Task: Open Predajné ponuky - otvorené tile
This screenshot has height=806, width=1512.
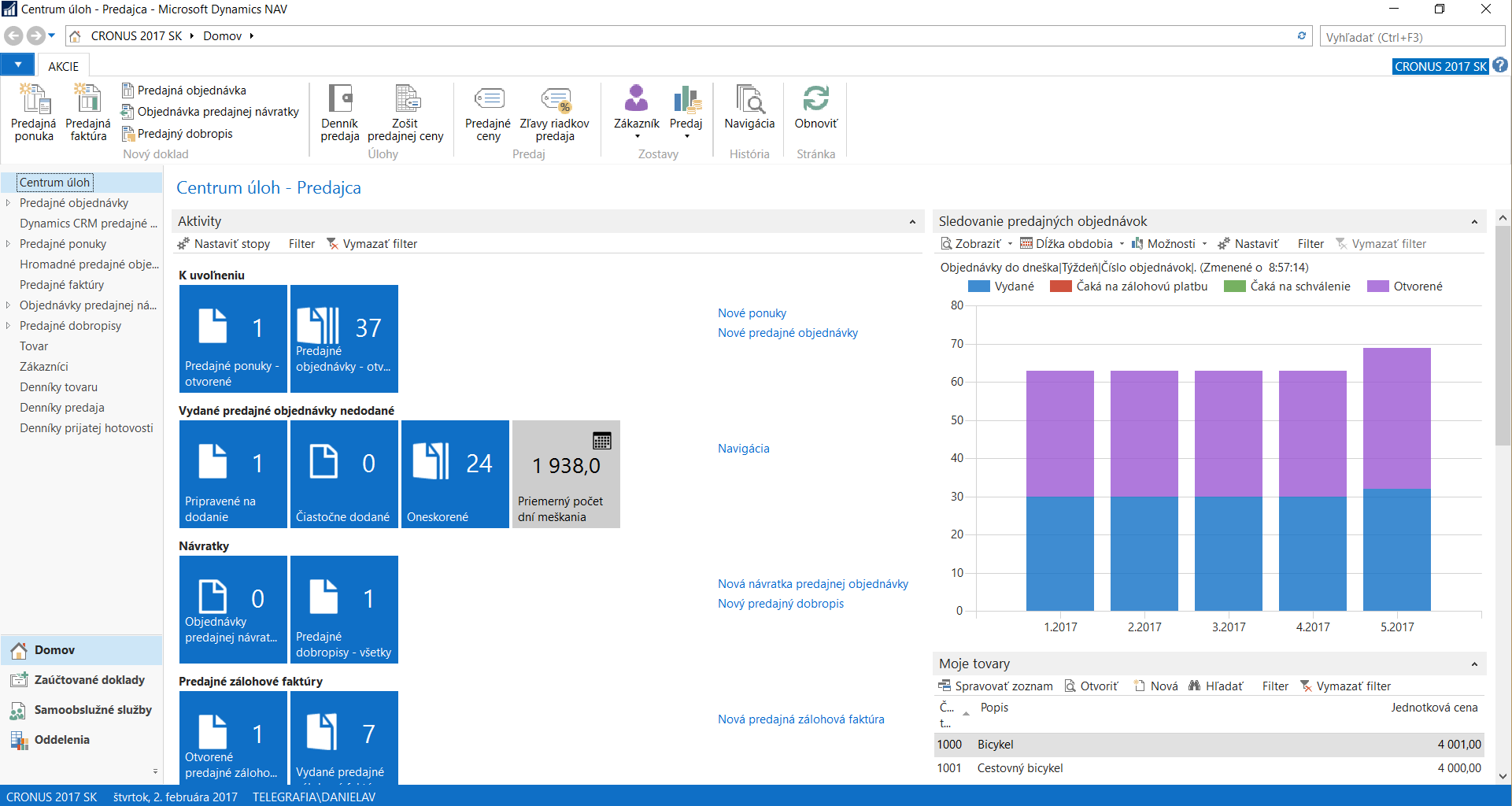Action: (233, 338)
